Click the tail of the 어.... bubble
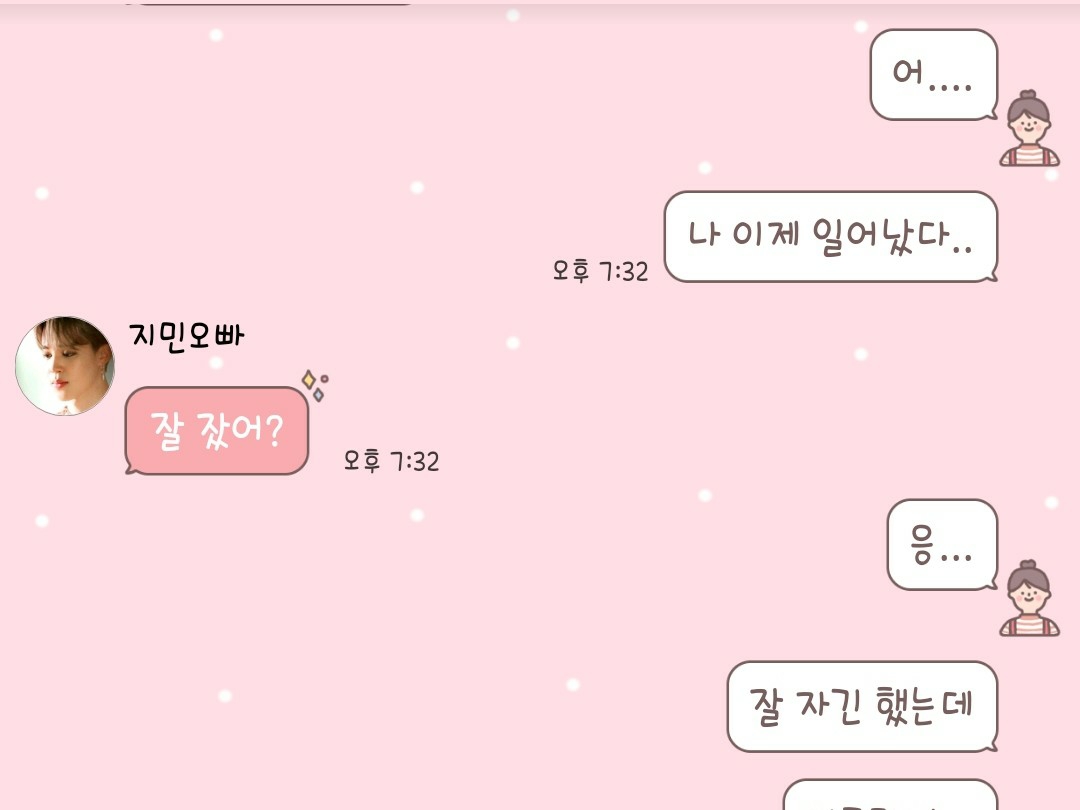This screenshot has width=1080, height=810. (992, 115)
